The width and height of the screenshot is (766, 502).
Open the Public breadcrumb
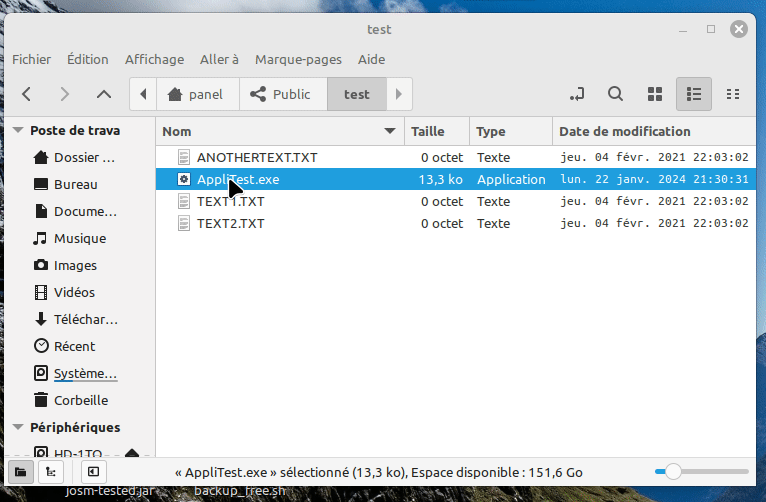tap(283, 94)
